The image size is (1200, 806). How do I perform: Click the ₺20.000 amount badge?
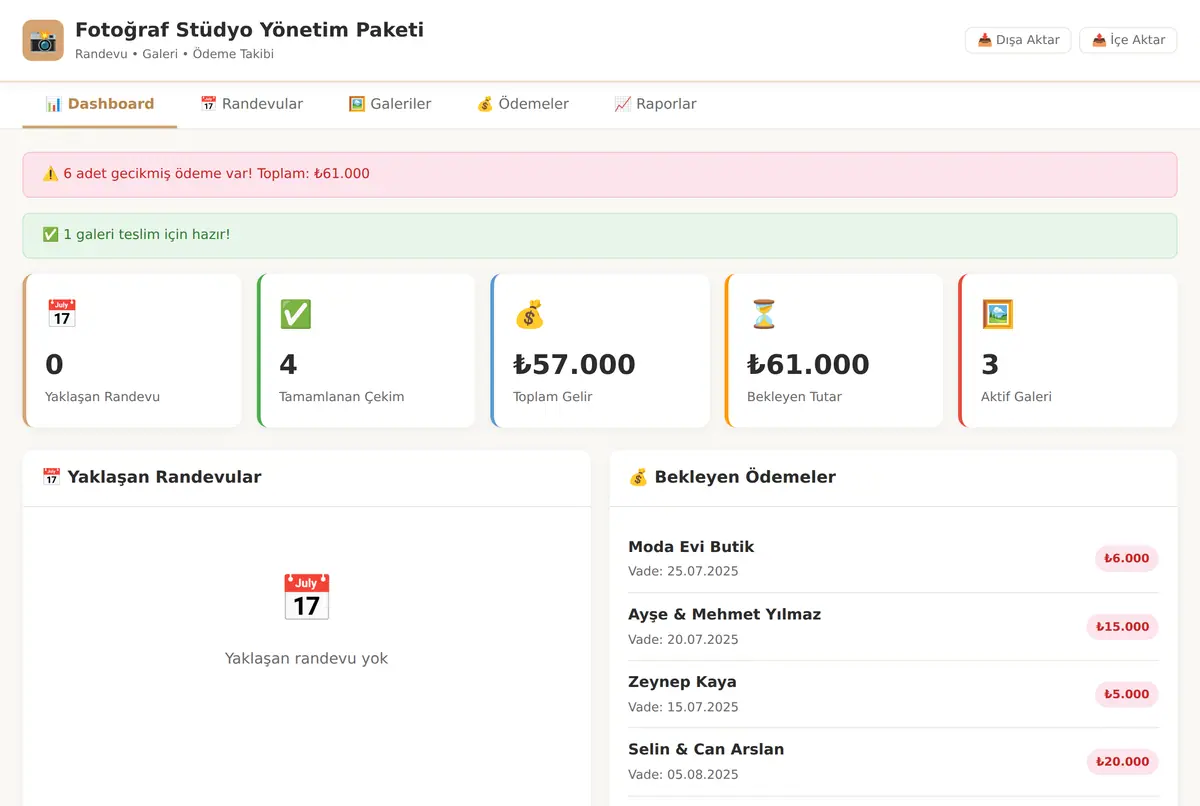coord(1122,762)
